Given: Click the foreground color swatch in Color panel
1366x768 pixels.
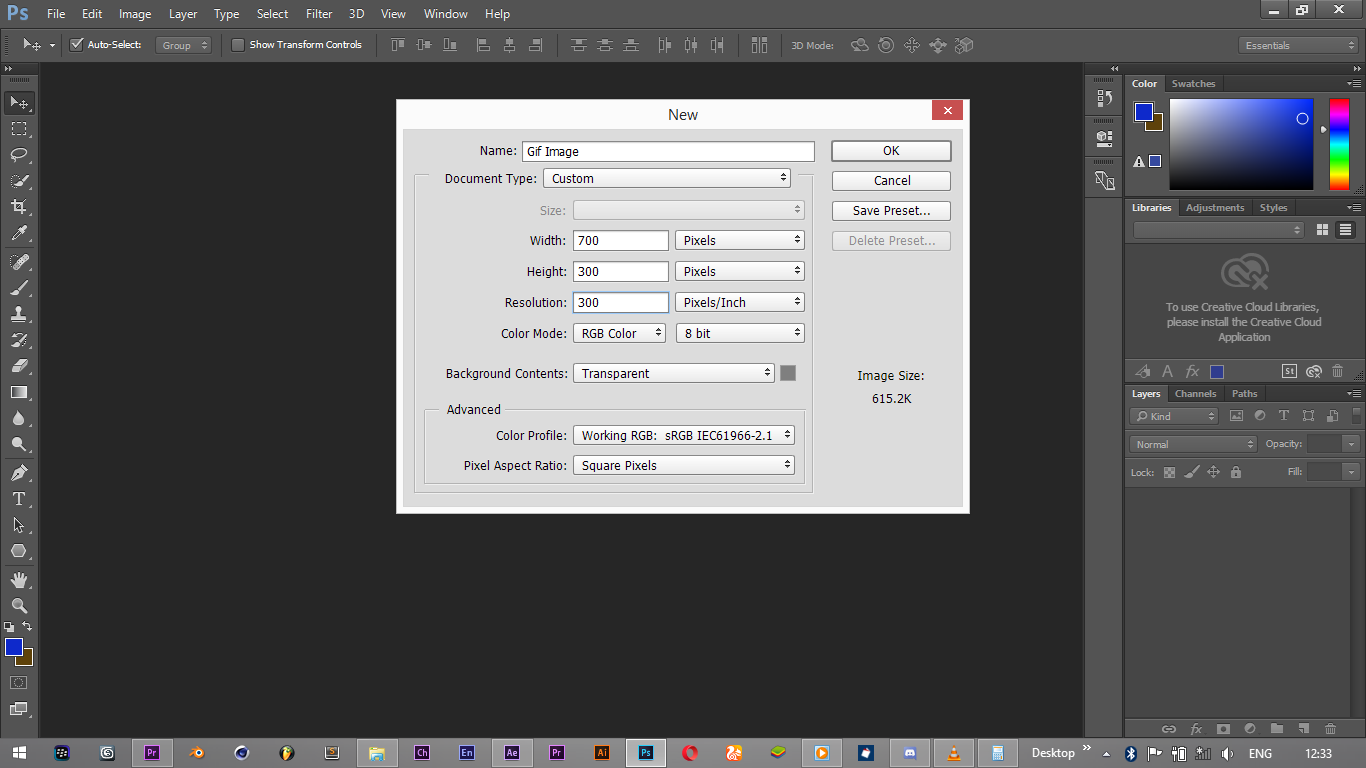Looking at the screenshot, I should pos(1144,112).
